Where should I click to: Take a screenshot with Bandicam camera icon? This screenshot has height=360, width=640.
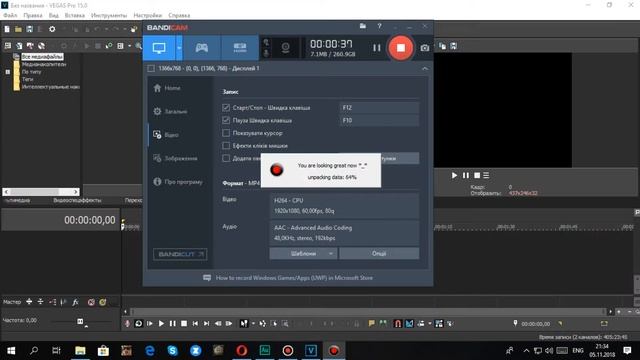point(424,48)
